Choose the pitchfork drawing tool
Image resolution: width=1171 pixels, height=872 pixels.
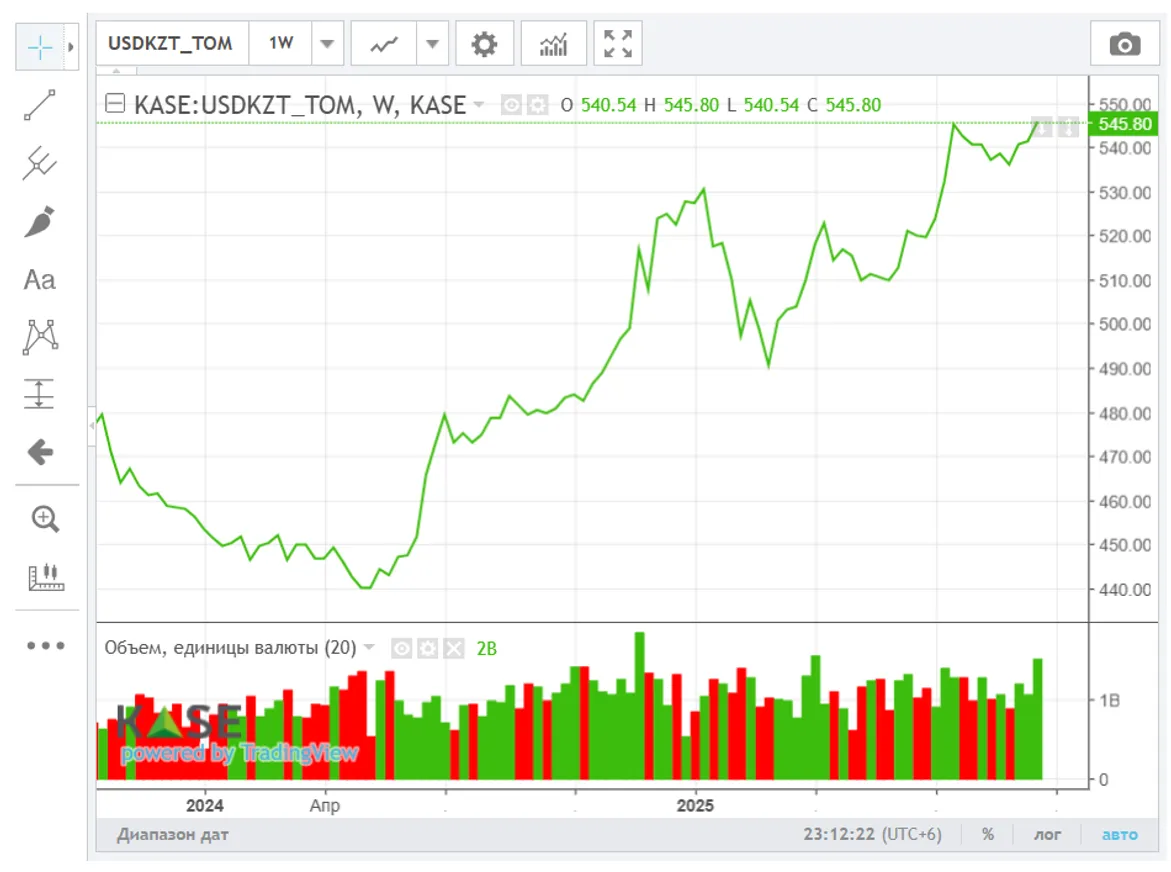click(x=40, y=162)
